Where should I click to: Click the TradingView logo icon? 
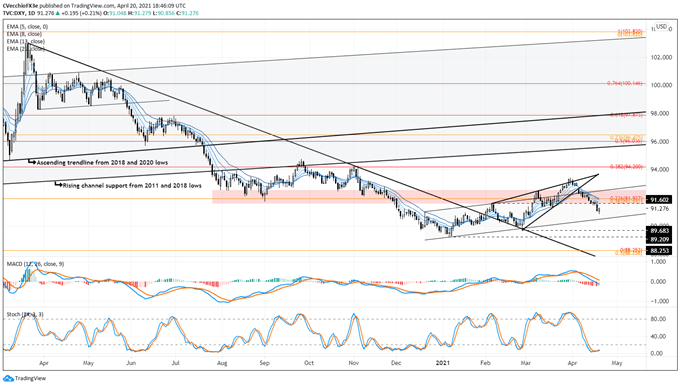tap(8, 379)
